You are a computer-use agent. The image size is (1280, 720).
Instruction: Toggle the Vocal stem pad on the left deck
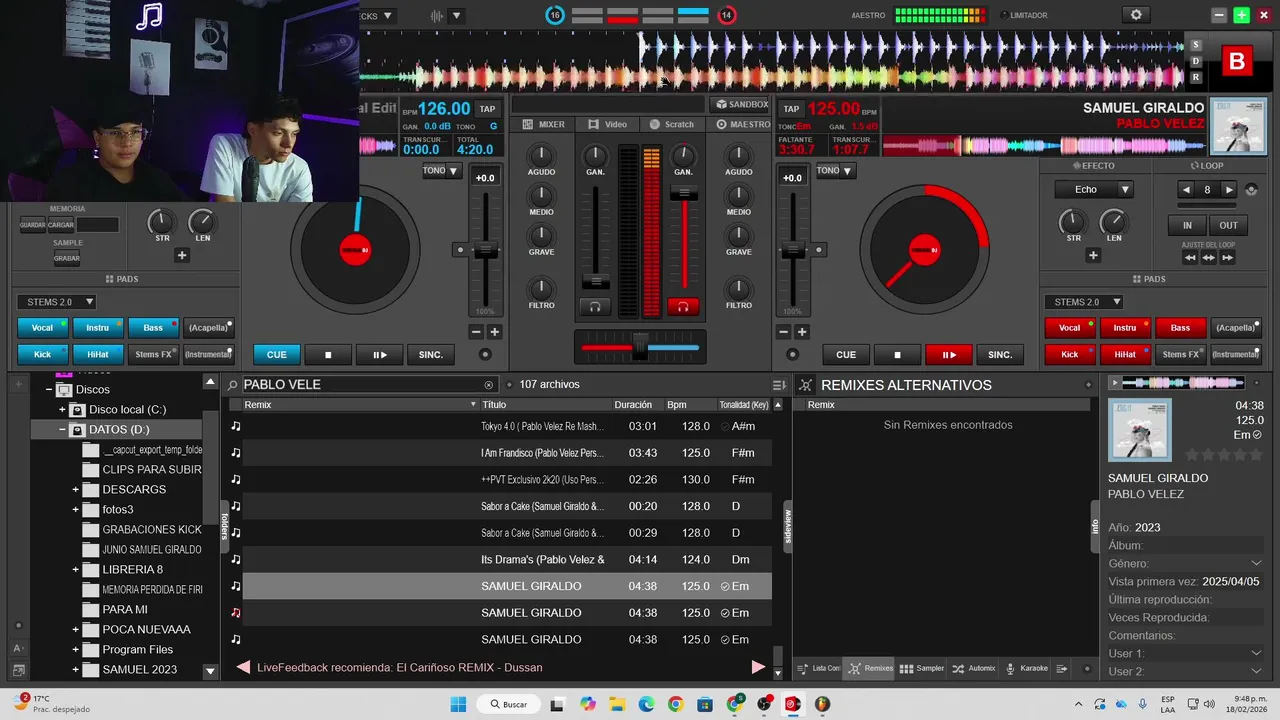coord(42,327)
